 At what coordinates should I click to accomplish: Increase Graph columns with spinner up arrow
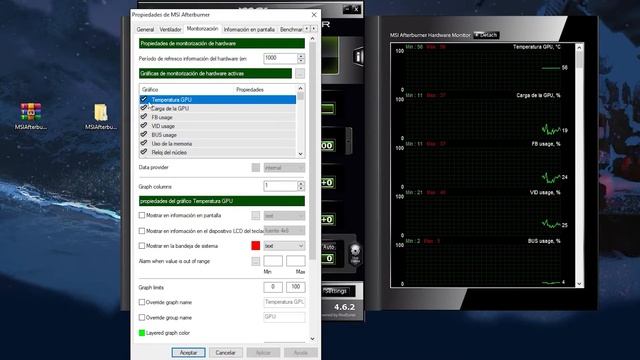(x=301, y=184)
